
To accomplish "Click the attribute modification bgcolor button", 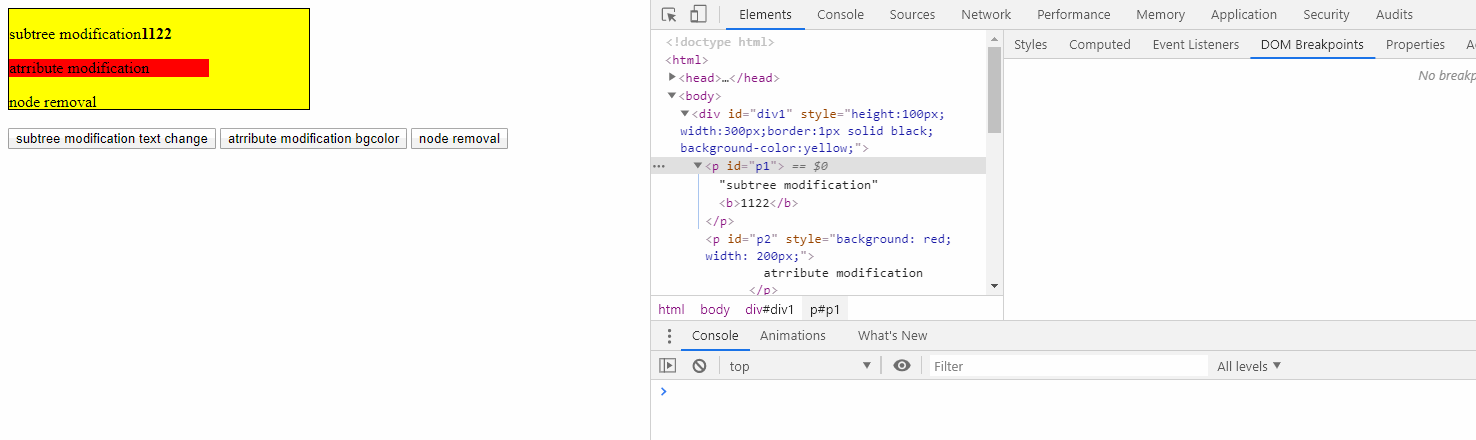I will [x=313, y=139].
